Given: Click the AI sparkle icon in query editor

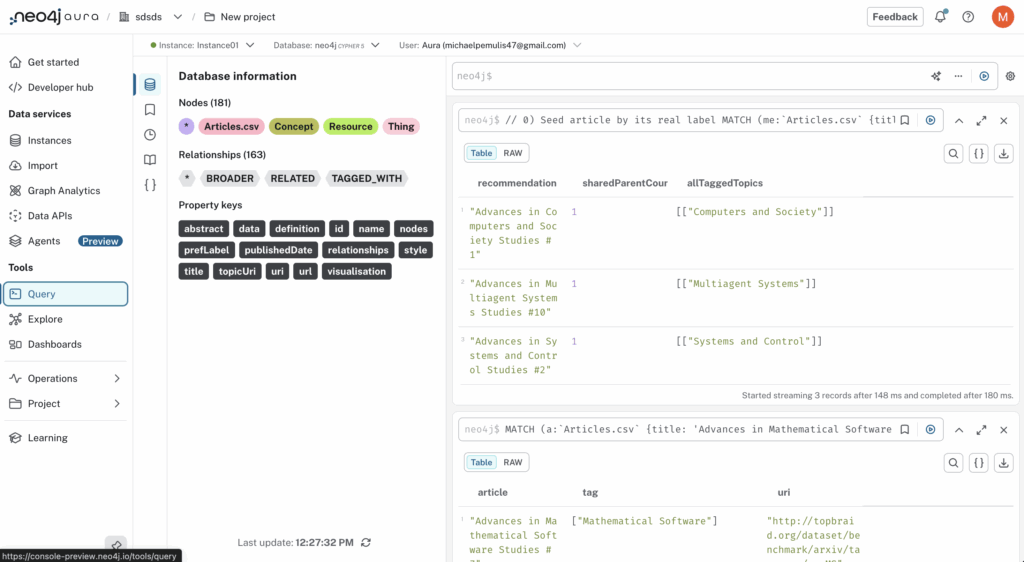Looking at the screenshot, I should (936, 76).
